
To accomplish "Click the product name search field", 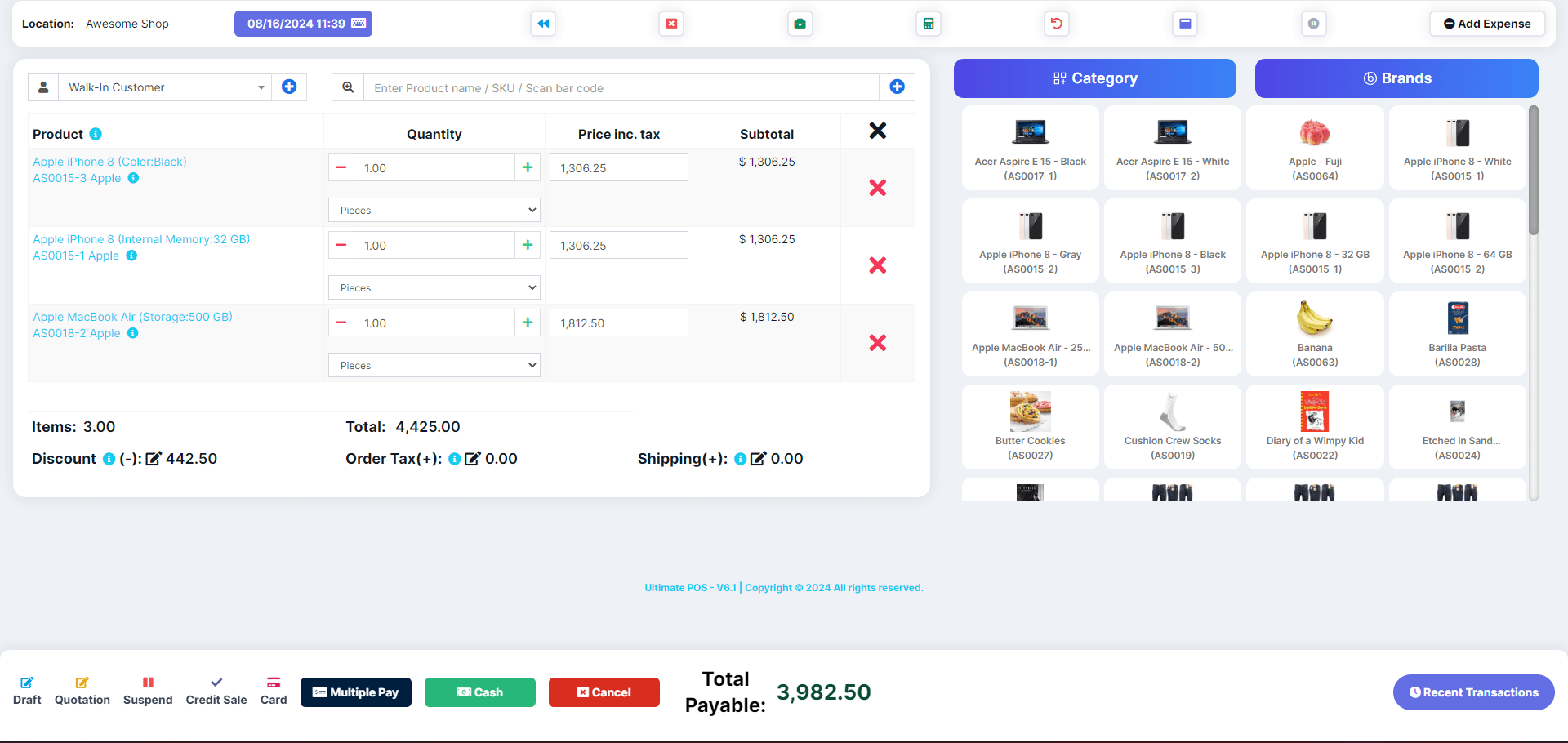I will click(621, 87).
